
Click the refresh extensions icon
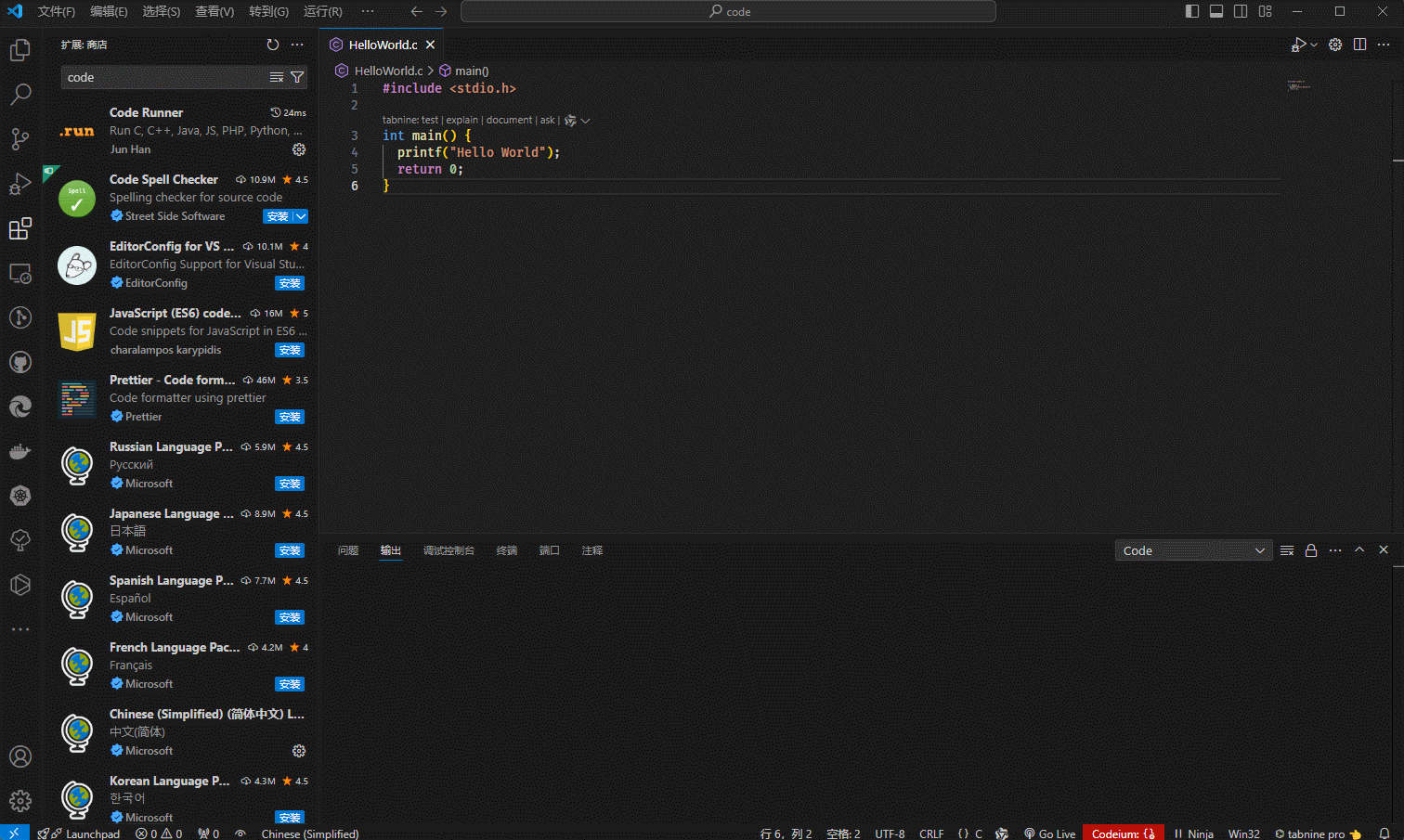coord(272,44)
